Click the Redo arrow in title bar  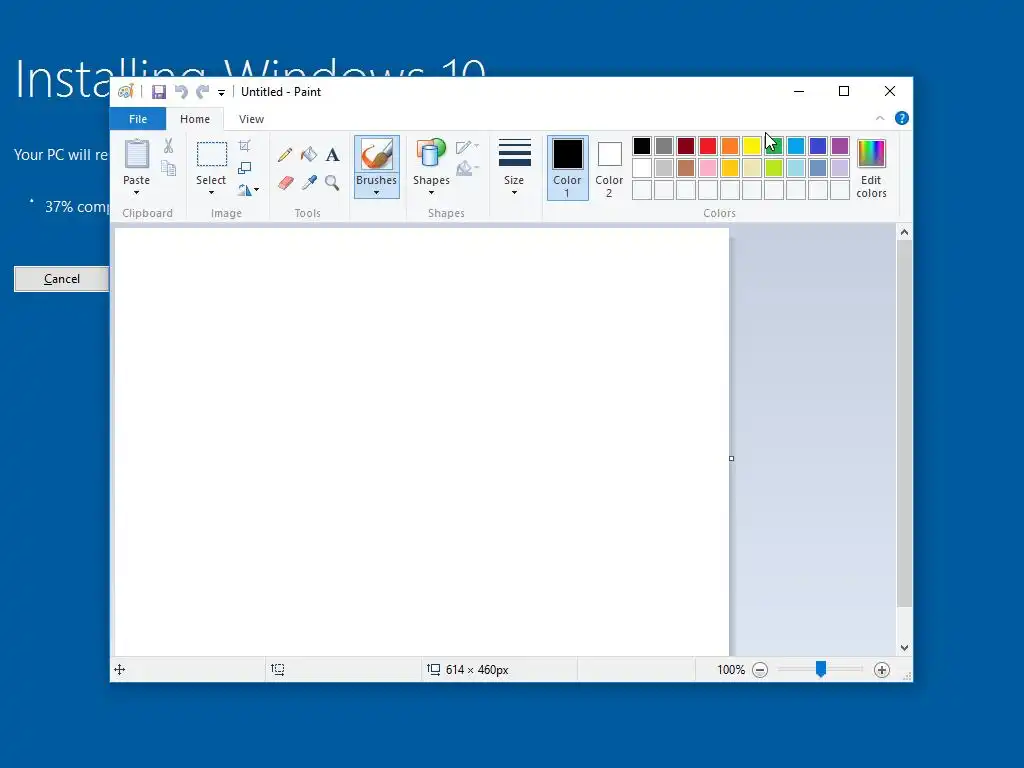point(202,92)
